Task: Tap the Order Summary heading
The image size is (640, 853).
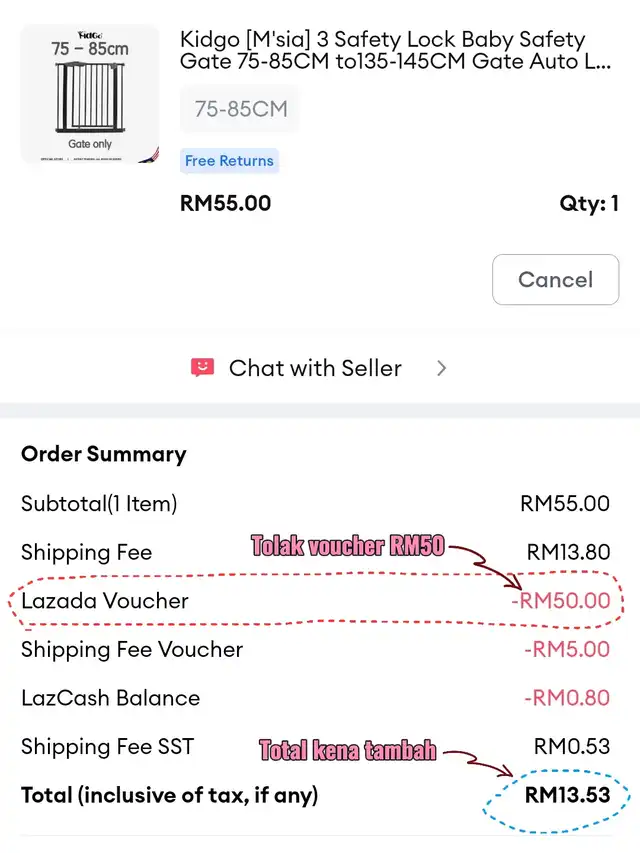Action: click(104, 454)
